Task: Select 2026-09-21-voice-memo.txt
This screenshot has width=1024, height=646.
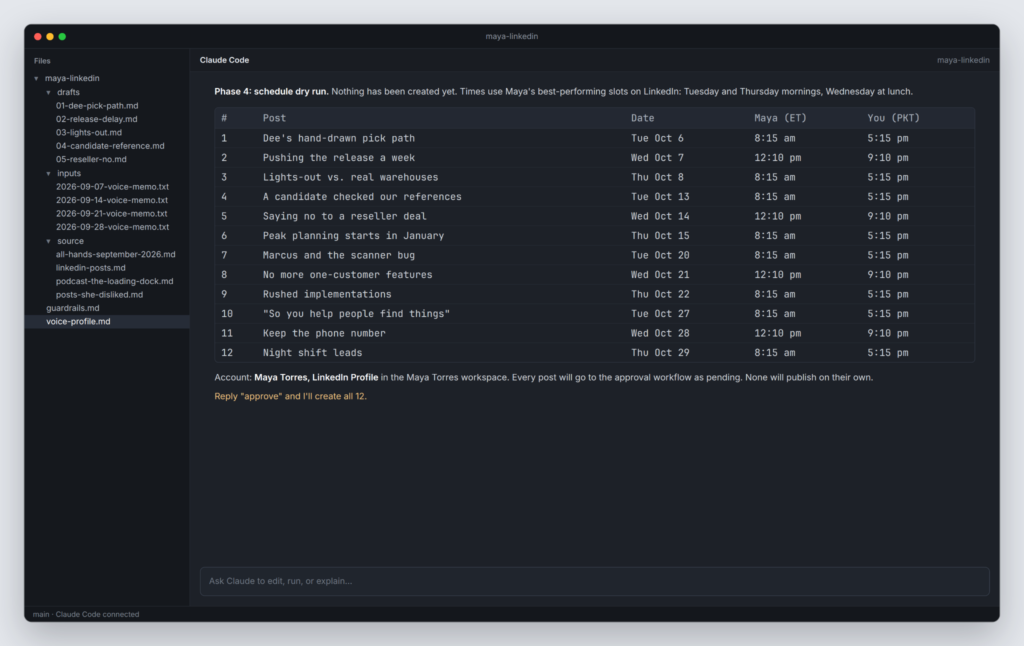Action: 111,214
